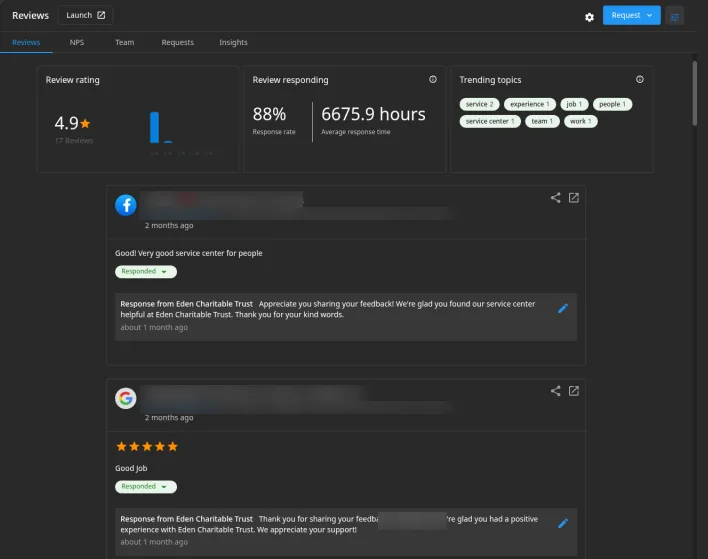The width and height of the screenshot is (708, 559).
Task: Click the 'Good Job' review text
Action: [131, 468]
